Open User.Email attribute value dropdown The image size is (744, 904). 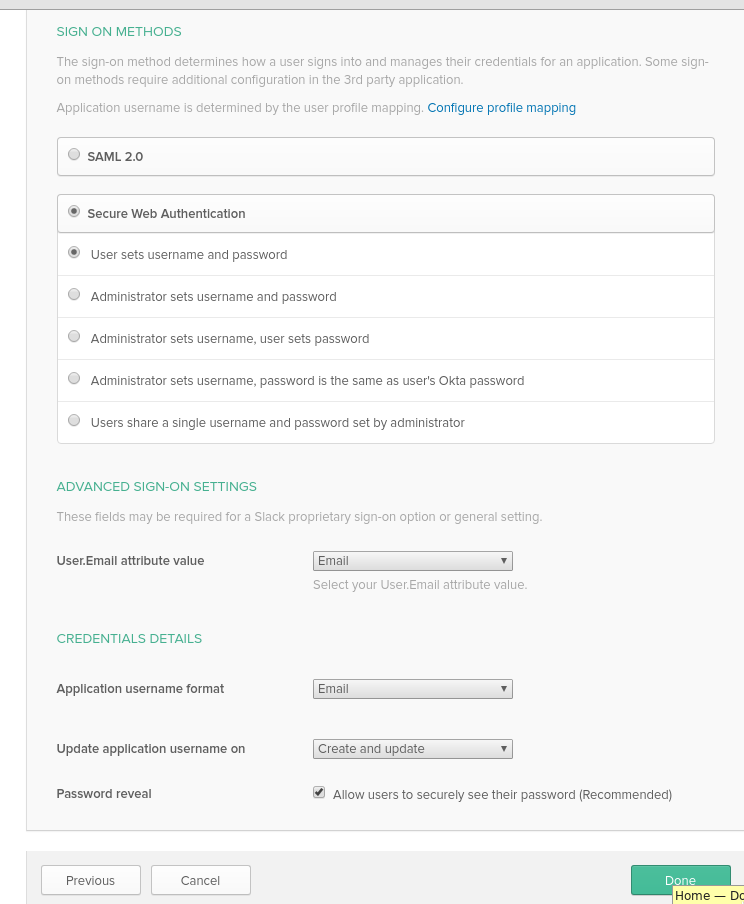point(412,561)
